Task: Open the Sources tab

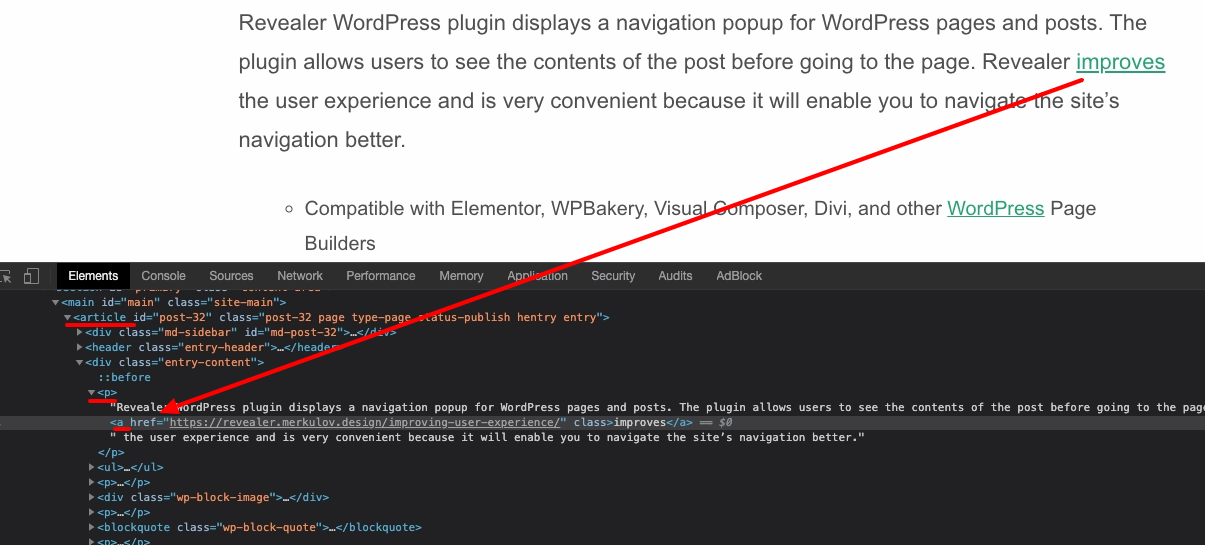Action: click(231, 276)
